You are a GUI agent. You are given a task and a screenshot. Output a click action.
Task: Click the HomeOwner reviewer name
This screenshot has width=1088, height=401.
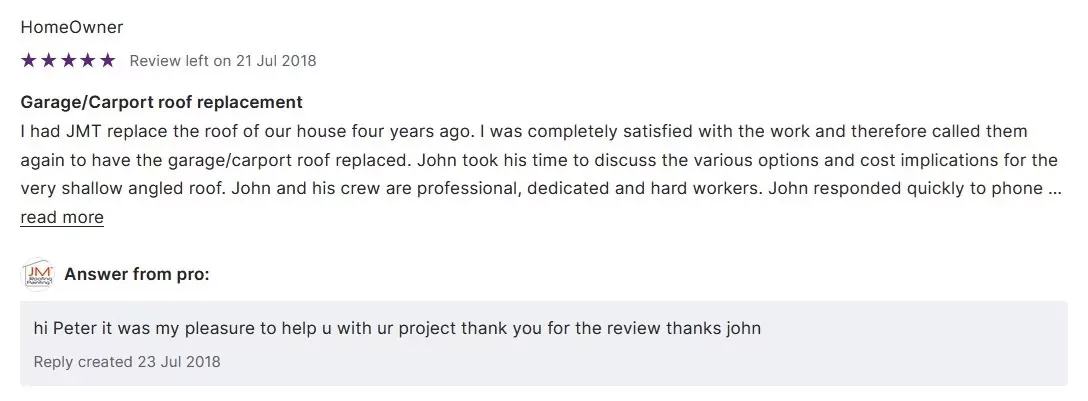(72, 27)
